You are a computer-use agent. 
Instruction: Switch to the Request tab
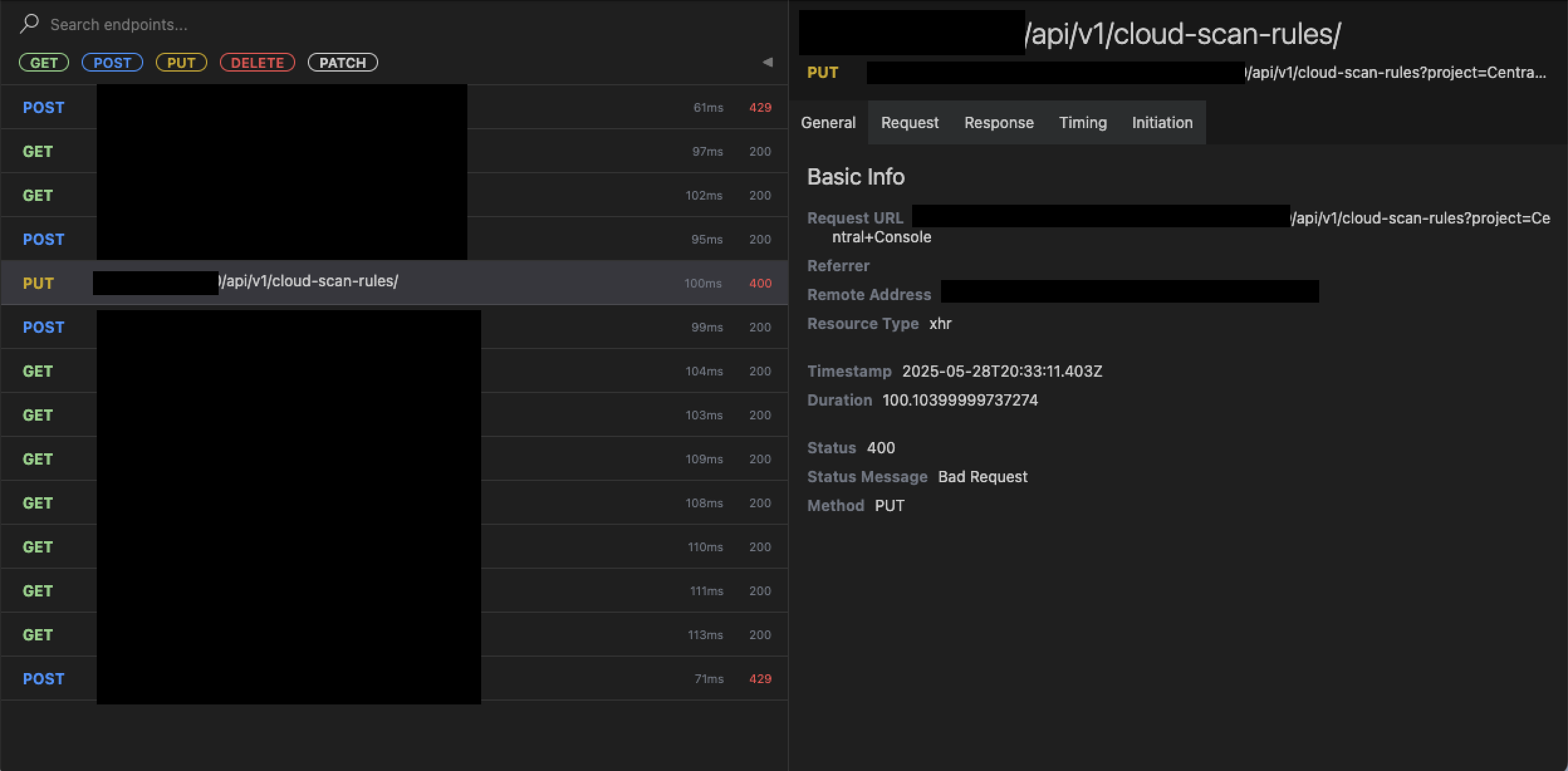[x=910, y=122]
